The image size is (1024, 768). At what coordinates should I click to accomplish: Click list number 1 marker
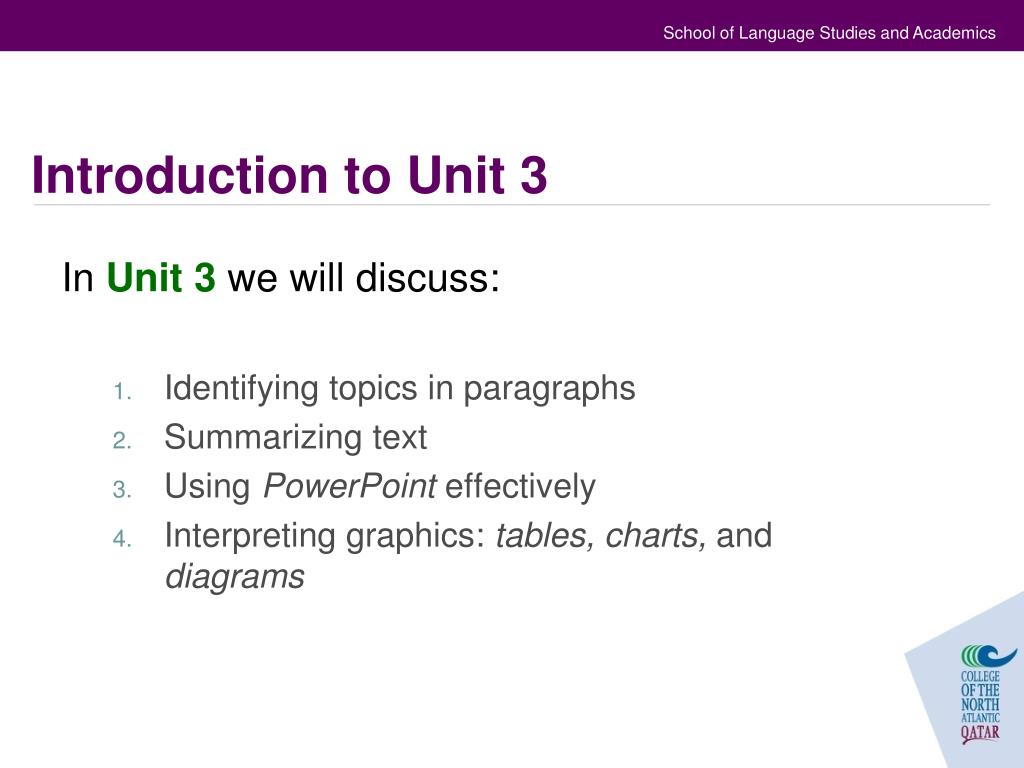122,392
